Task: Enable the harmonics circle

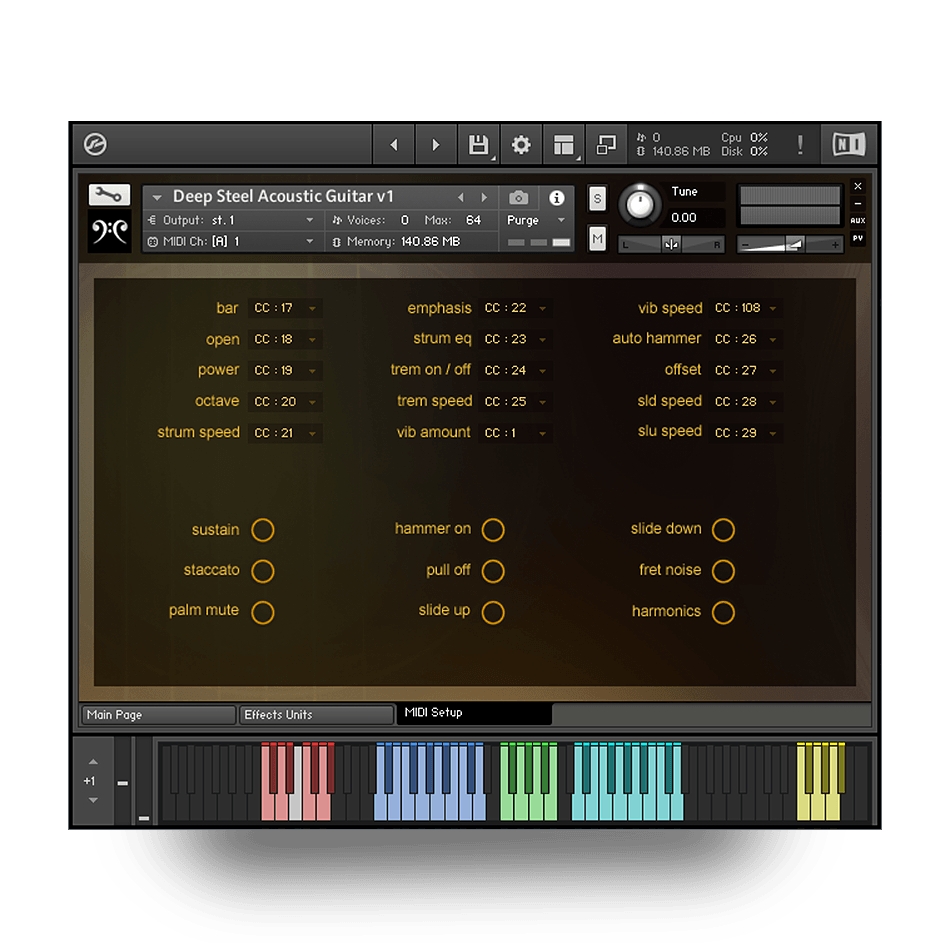Action: coord(723,612)
